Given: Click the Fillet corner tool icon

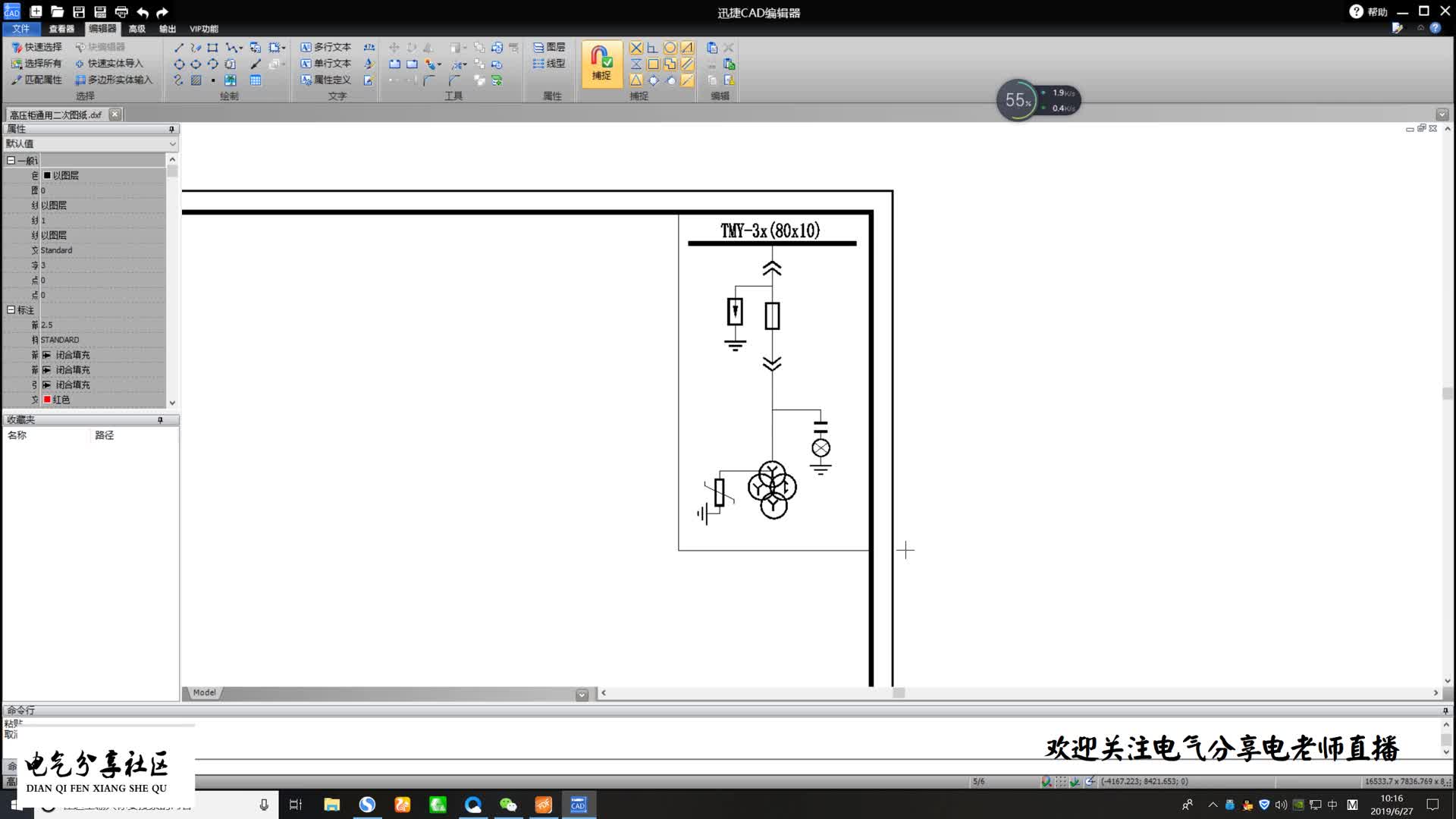Looking at the screenshot, I should (x=429, y=80).
